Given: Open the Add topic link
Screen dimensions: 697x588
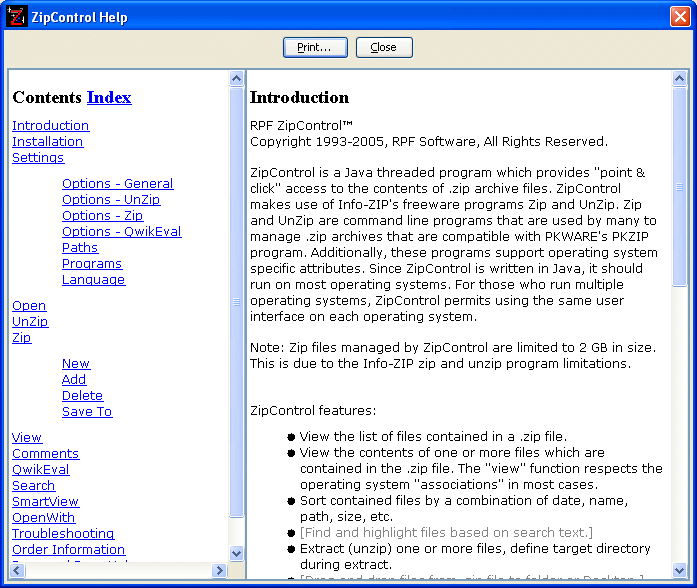Looking at the screenshot, I should coord(74,380).
